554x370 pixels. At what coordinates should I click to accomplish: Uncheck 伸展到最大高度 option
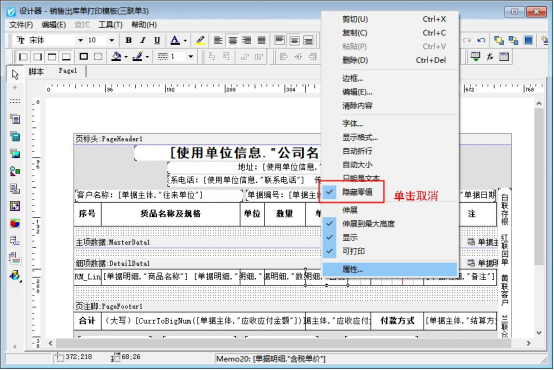coord(368,224)
